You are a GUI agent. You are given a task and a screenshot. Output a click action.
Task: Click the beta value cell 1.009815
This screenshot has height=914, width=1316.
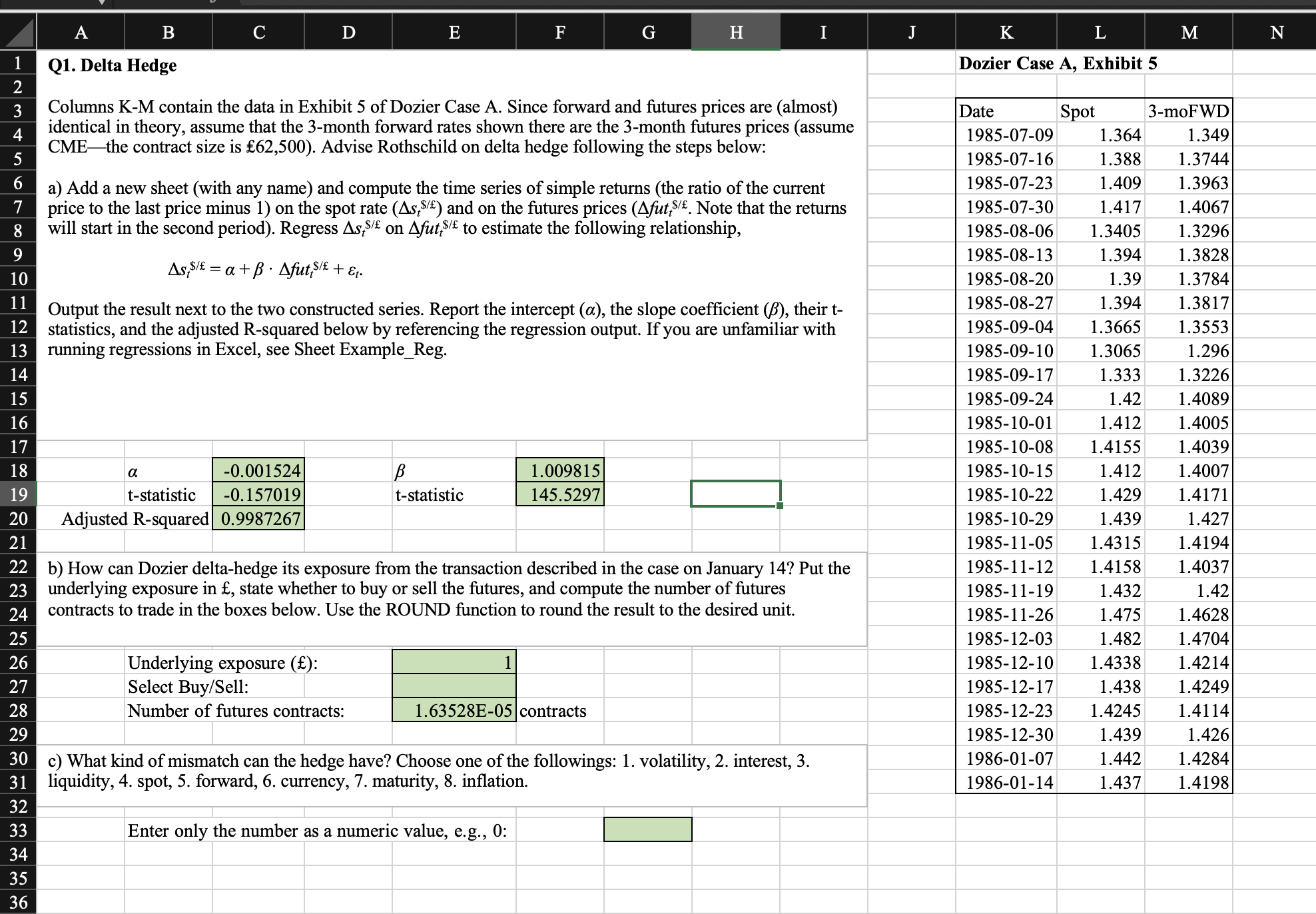(x=560, y=470)
